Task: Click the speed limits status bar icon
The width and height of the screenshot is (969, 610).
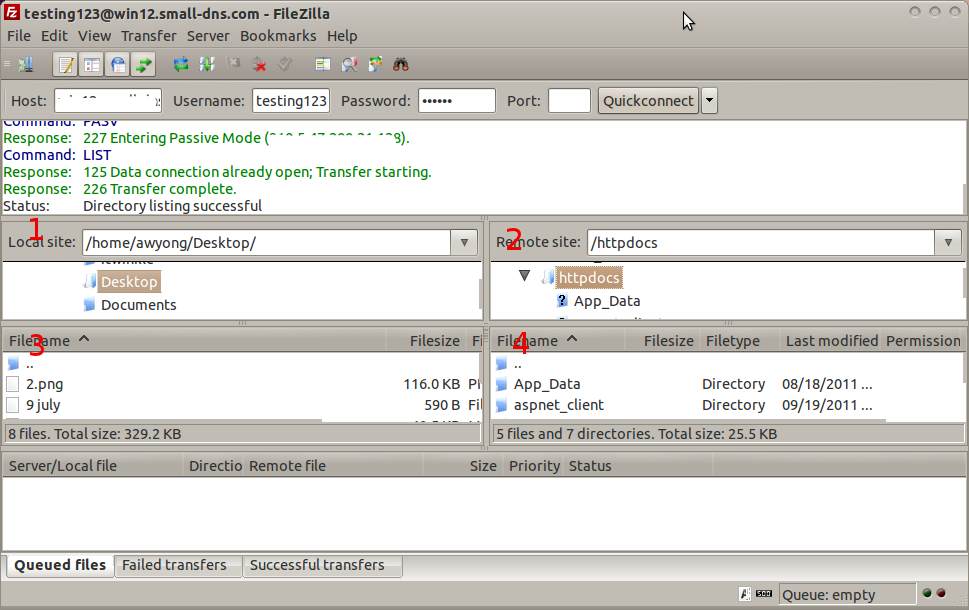Action: 764,594
